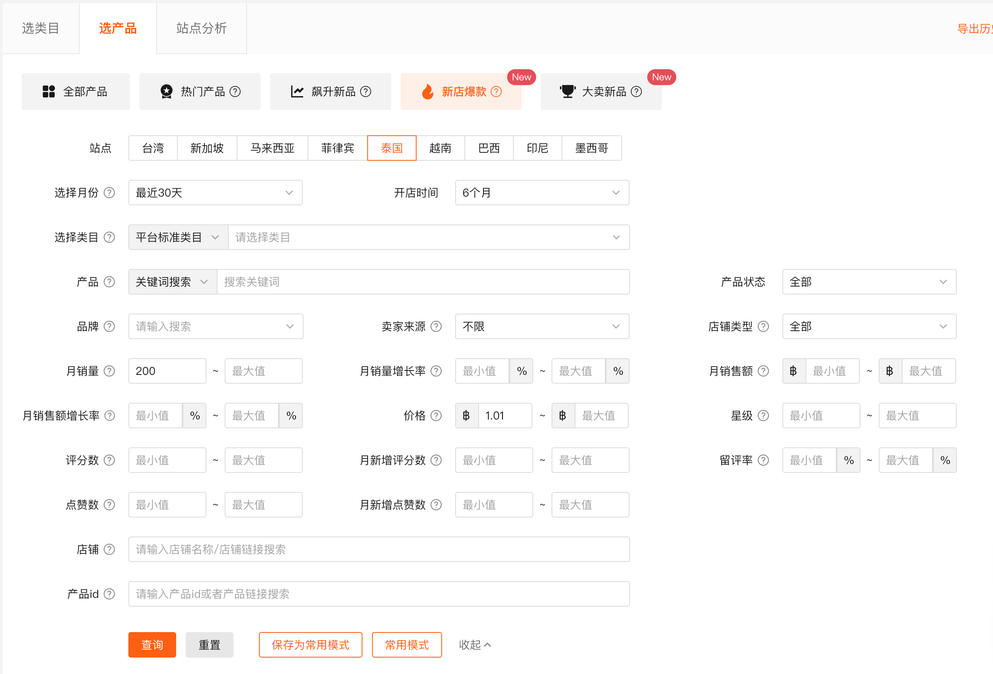The width and height of the screenshot is (993, 674).
Task: Click help icon beside 星级 label
Action: [764, 416]
